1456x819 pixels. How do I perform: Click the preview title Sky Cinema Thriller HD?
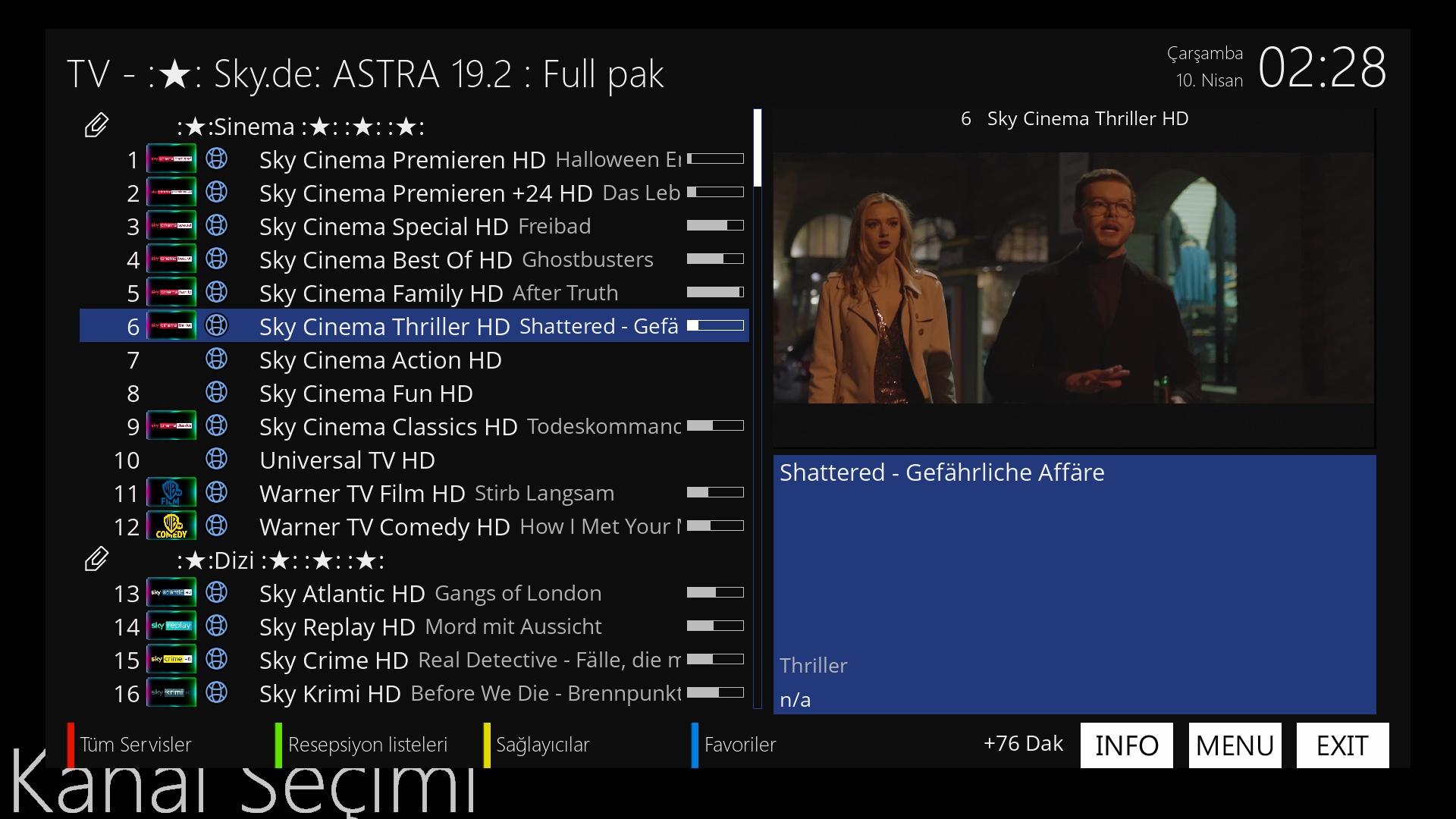(x=1087, y=119)
